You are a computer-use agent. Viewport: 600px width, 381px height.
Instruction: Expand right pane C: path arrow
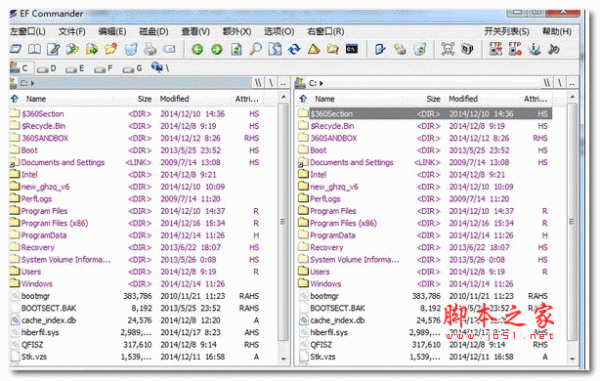pos(321,83)
